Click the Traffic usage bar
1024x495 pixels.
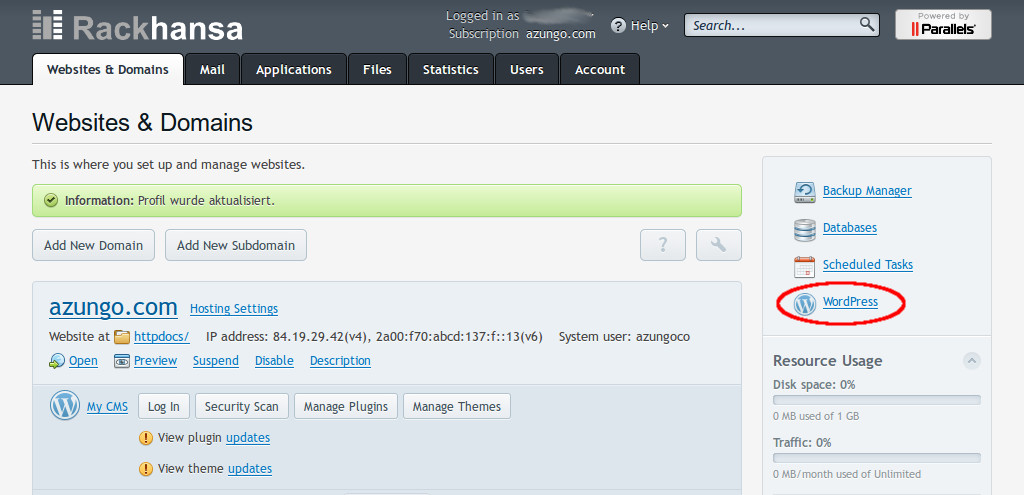(876, 458)
